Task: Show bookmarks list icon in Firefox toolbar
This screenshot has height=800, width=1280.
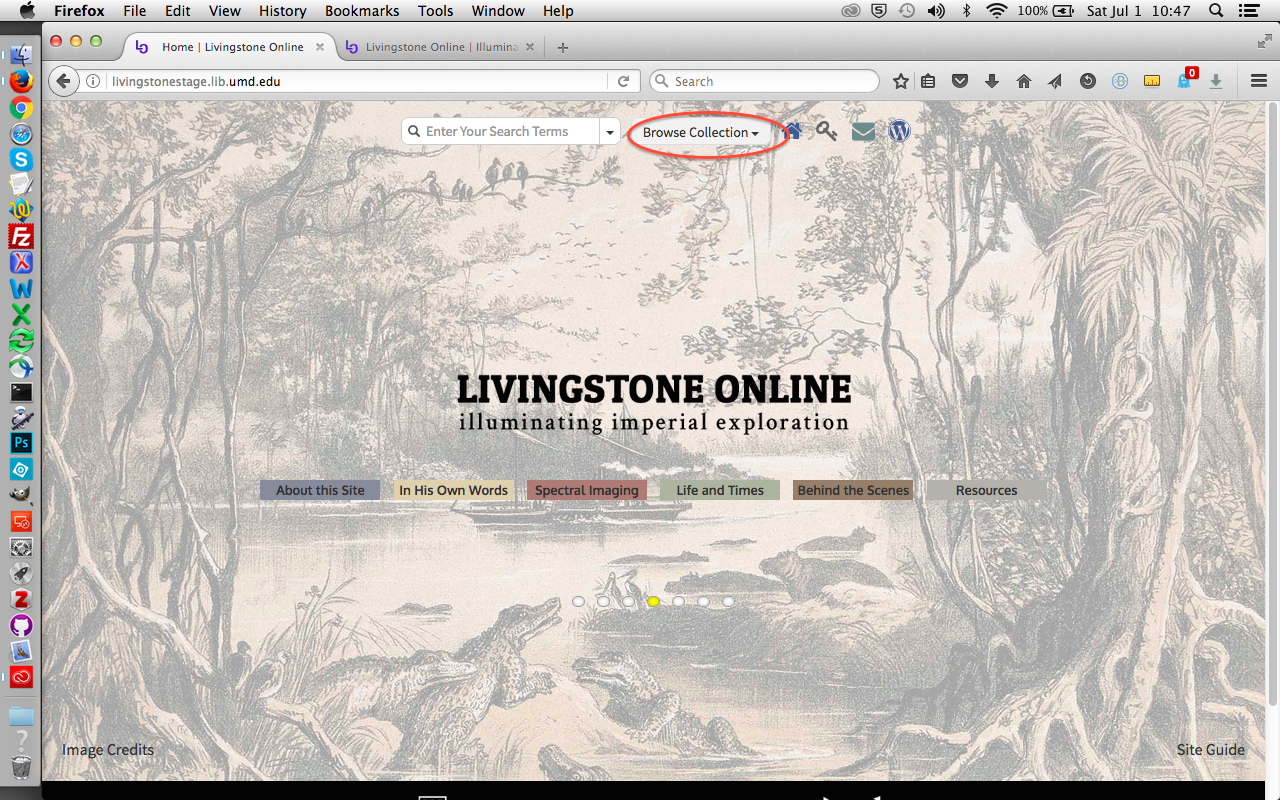Action: (928, 81)
